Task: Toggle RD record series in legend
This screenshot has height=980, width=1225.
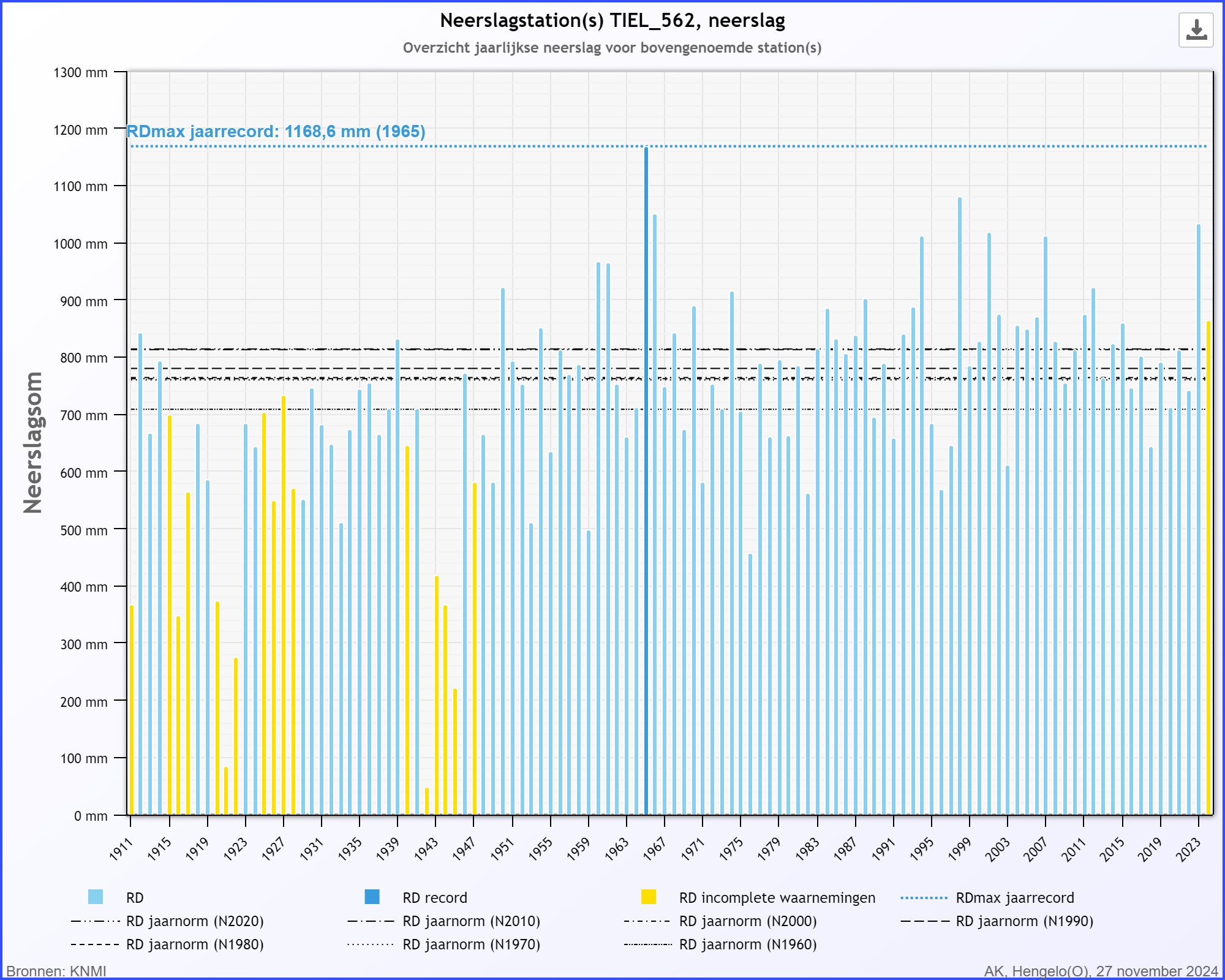Action: click(x=434, y=898)
